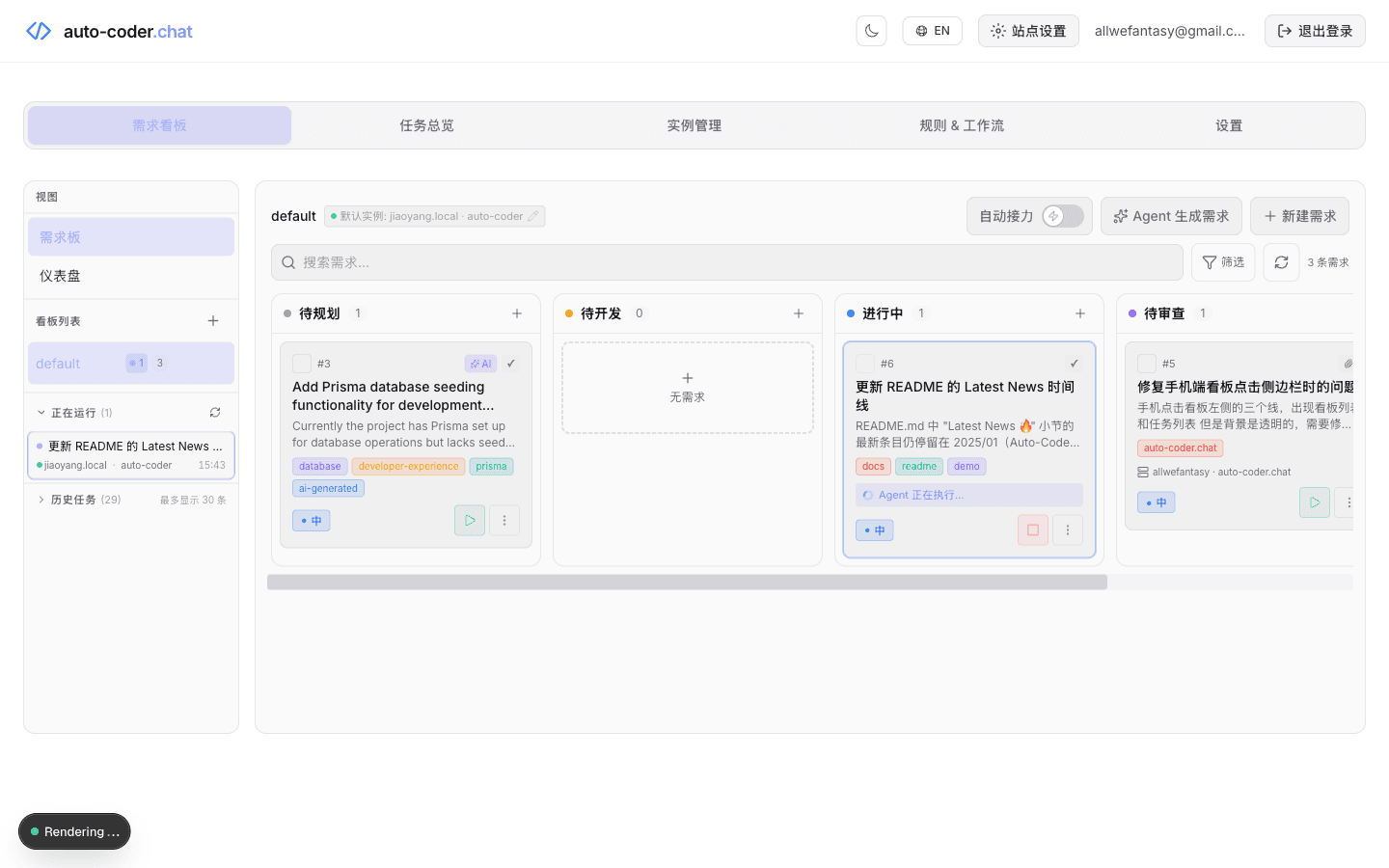Viewport: 1389px width, 868px height.
Task: Click the 搜索需求 search field
Action: (x=726, y=261)
